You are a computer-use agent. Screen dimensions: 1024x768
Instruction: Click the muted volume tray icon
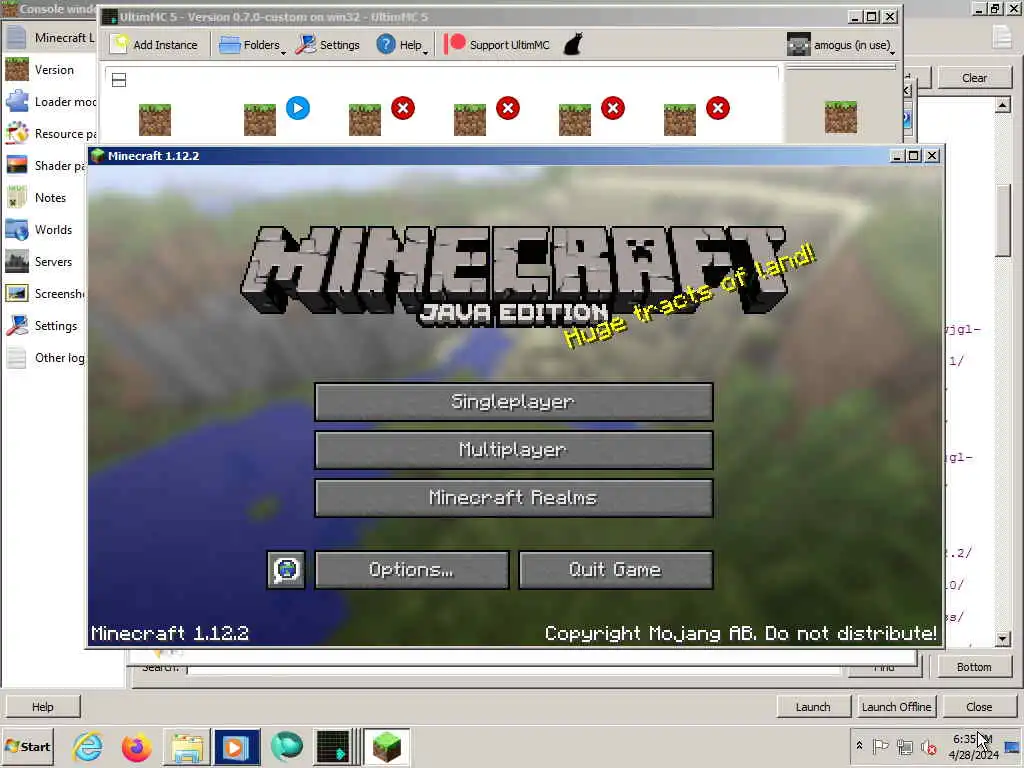tap(928, 746)
